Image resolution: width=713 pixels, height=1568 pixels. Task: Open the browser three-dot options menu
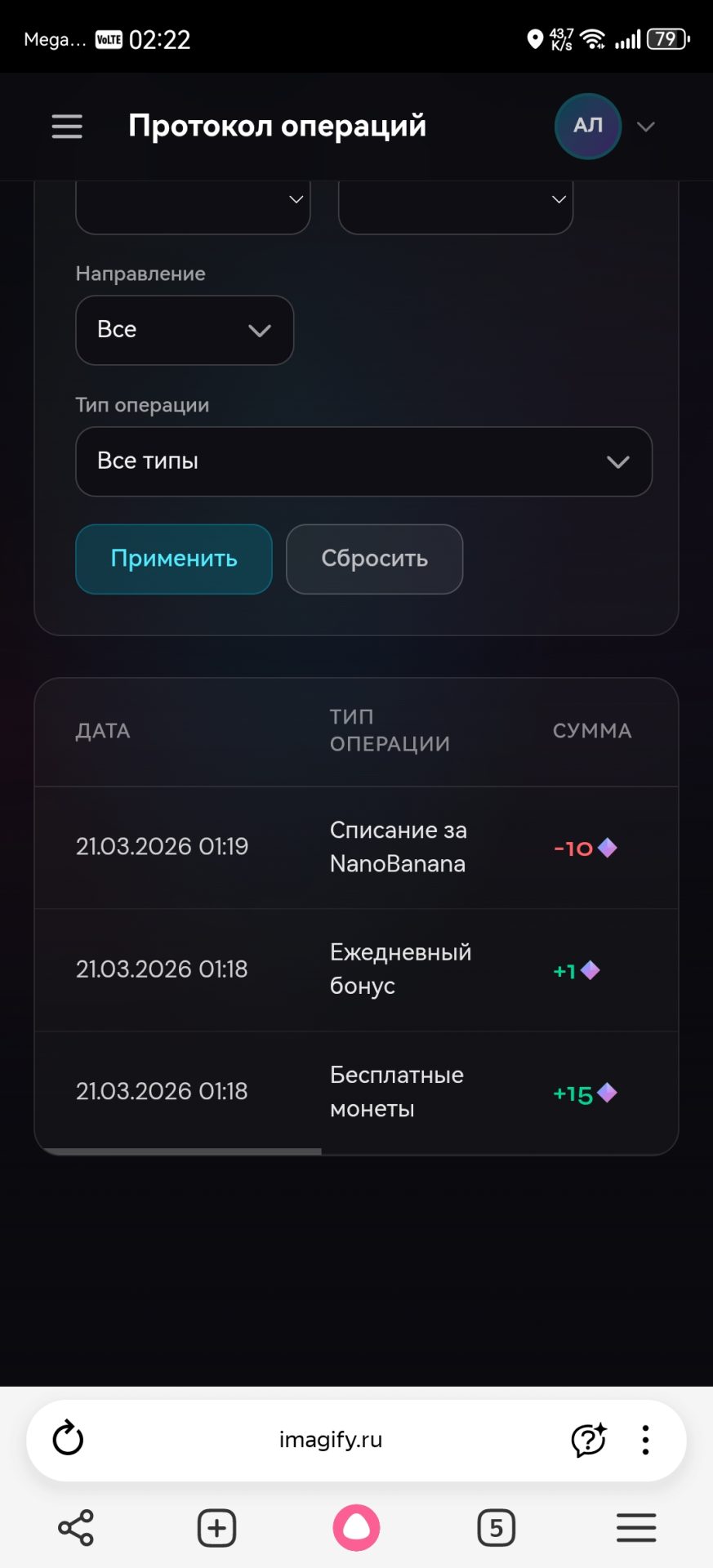646,1440
